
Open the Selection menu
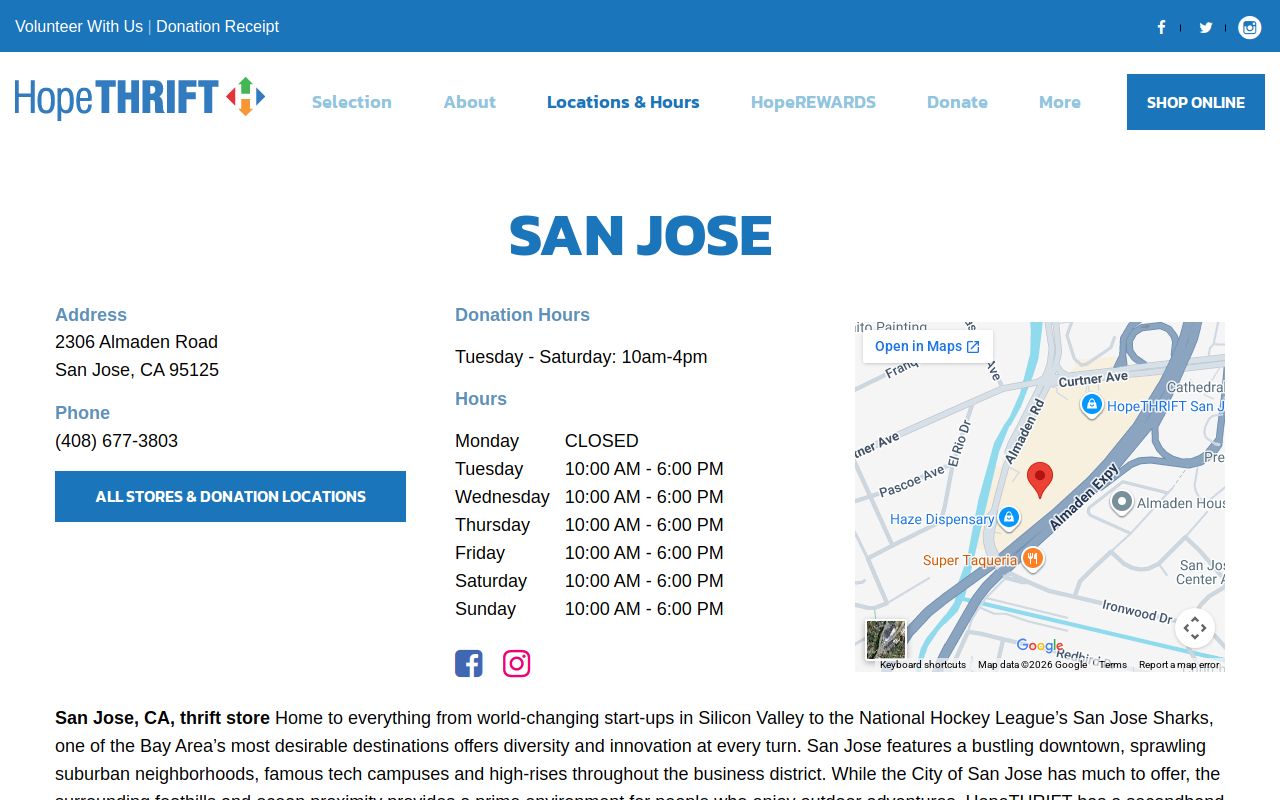click(352, 102)
